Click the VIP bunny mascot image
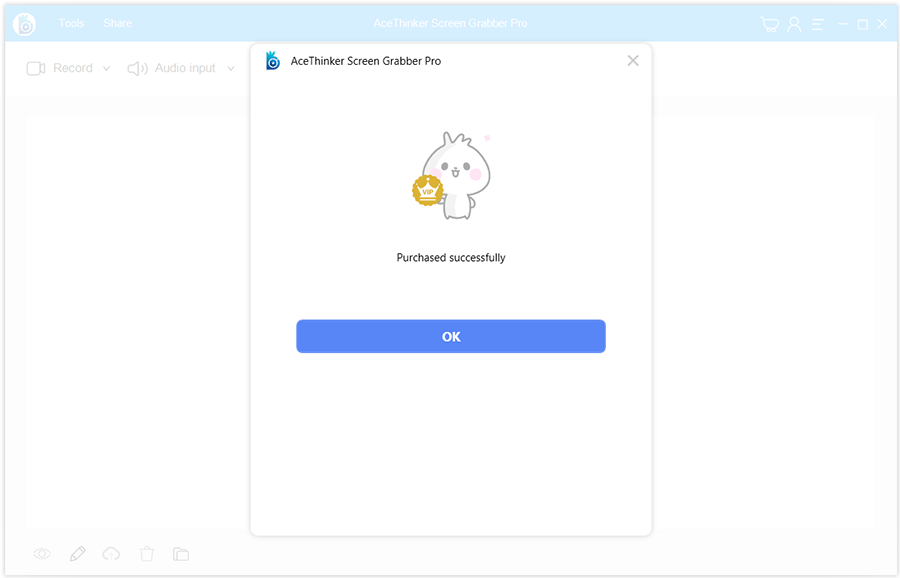The height and width of the screenshot is (578, 900). [x=452, y=176]
